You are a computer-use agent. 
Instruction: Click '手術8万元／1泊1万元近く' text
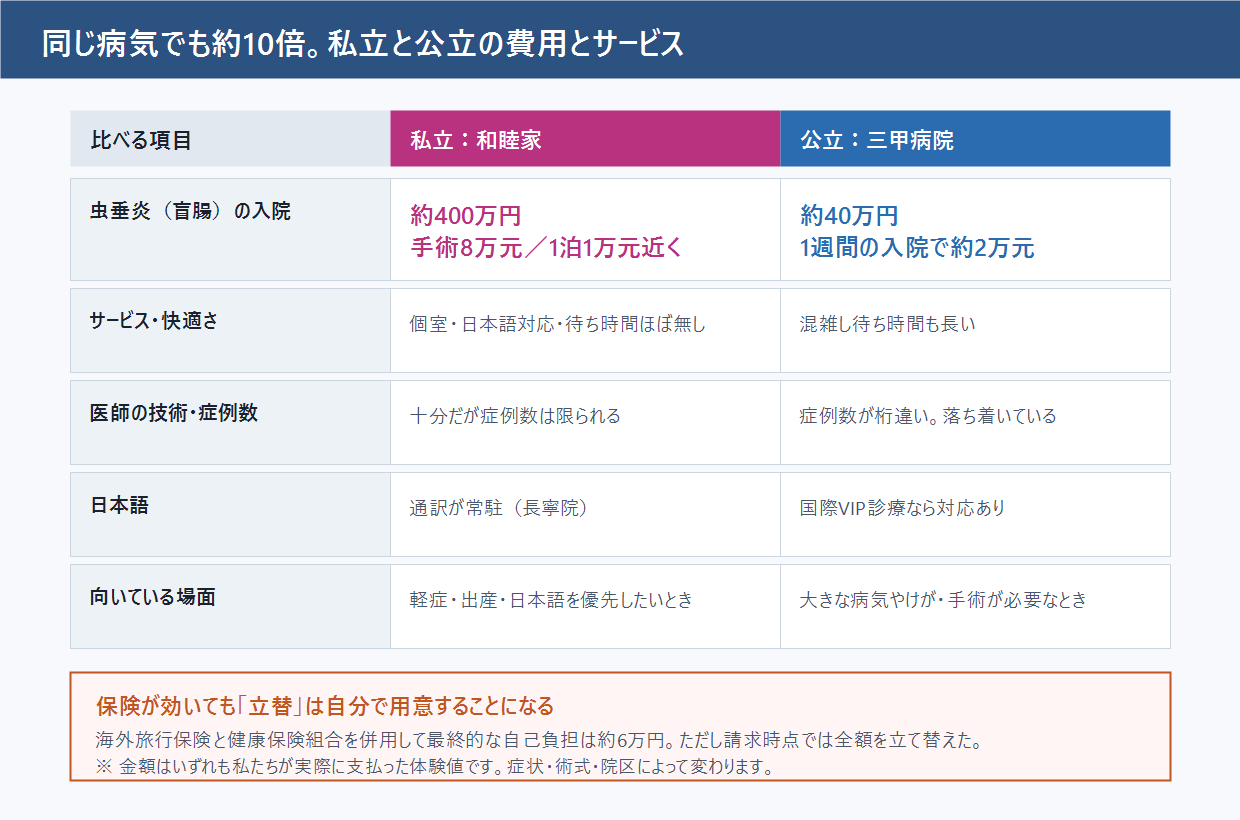tap(546, 248)
